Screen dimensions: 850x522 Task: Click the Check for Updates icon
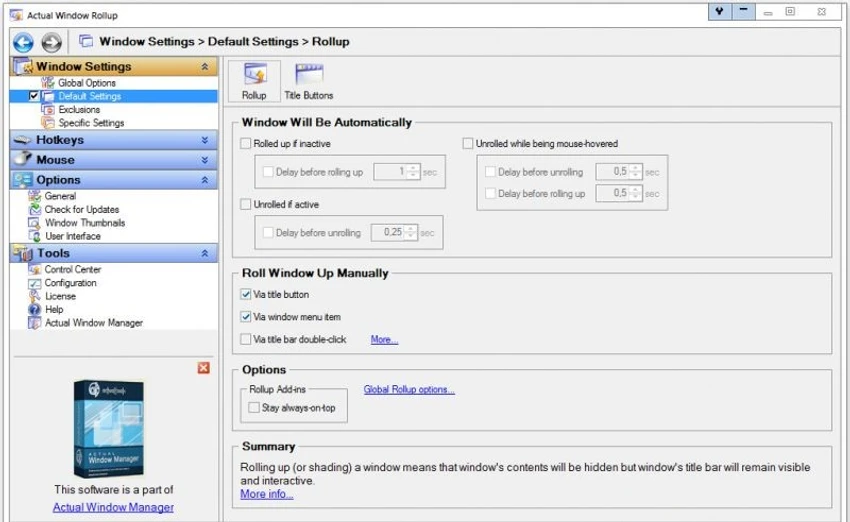pyautogui.click(x=35, y=209)
